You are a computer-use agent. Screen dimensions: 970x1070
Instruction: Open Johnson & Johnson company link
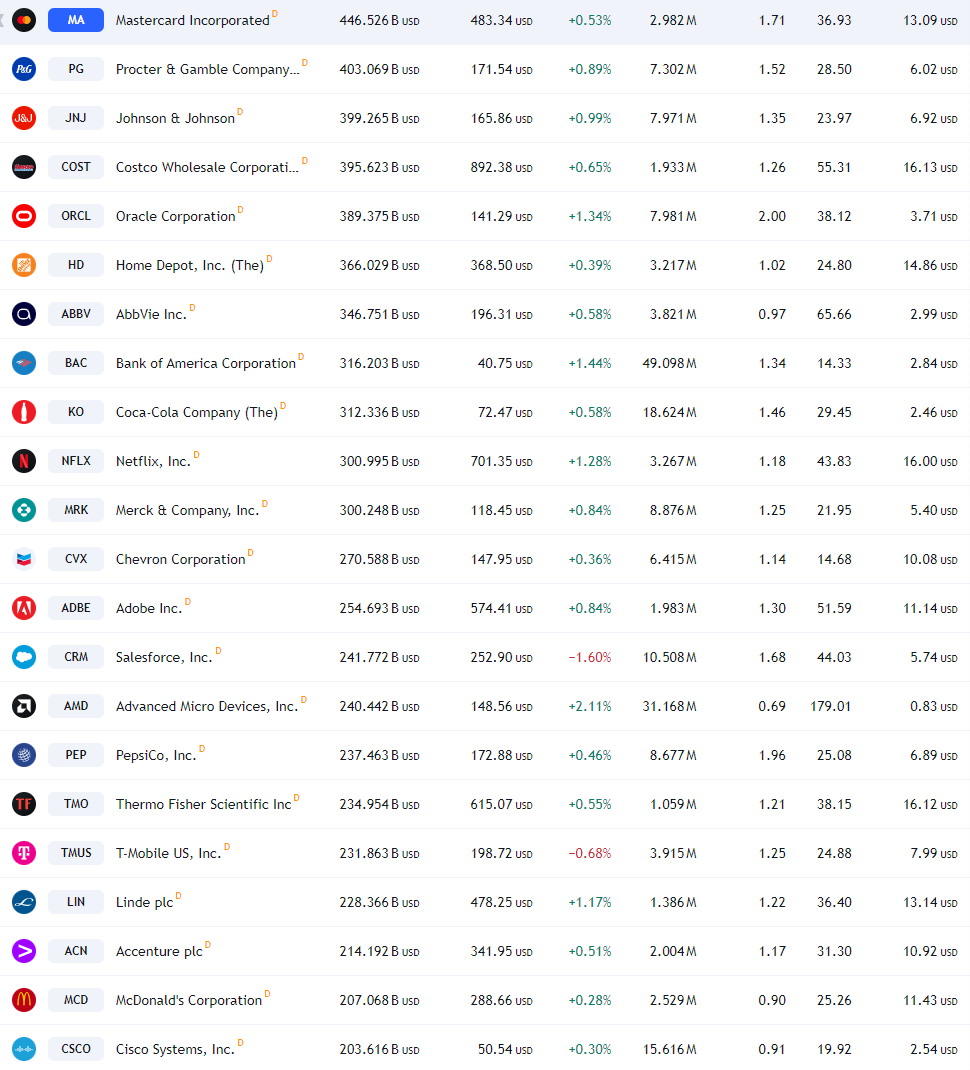[x=175, y=119]
